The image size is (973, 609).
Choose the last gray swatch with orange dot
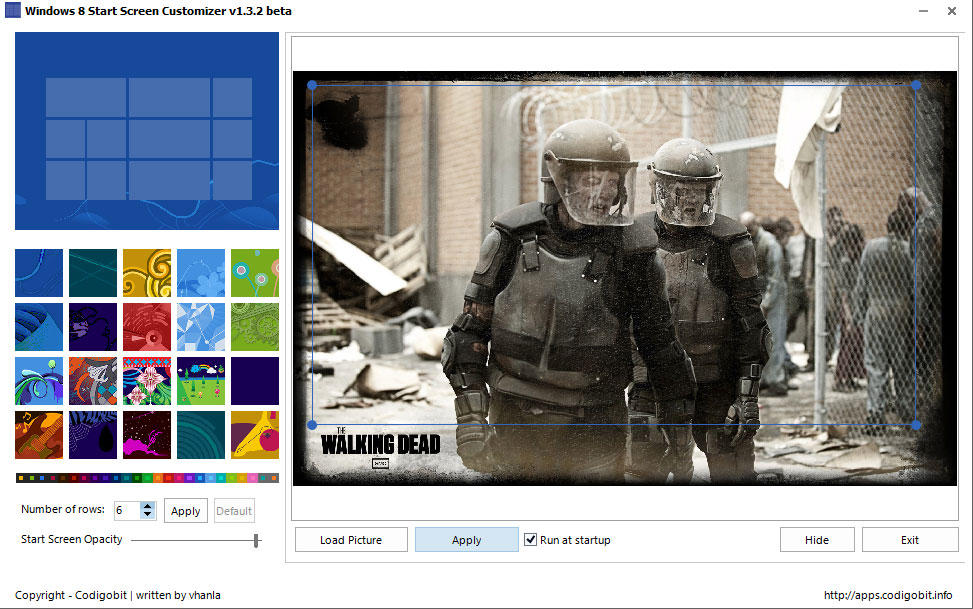(274, 478)
